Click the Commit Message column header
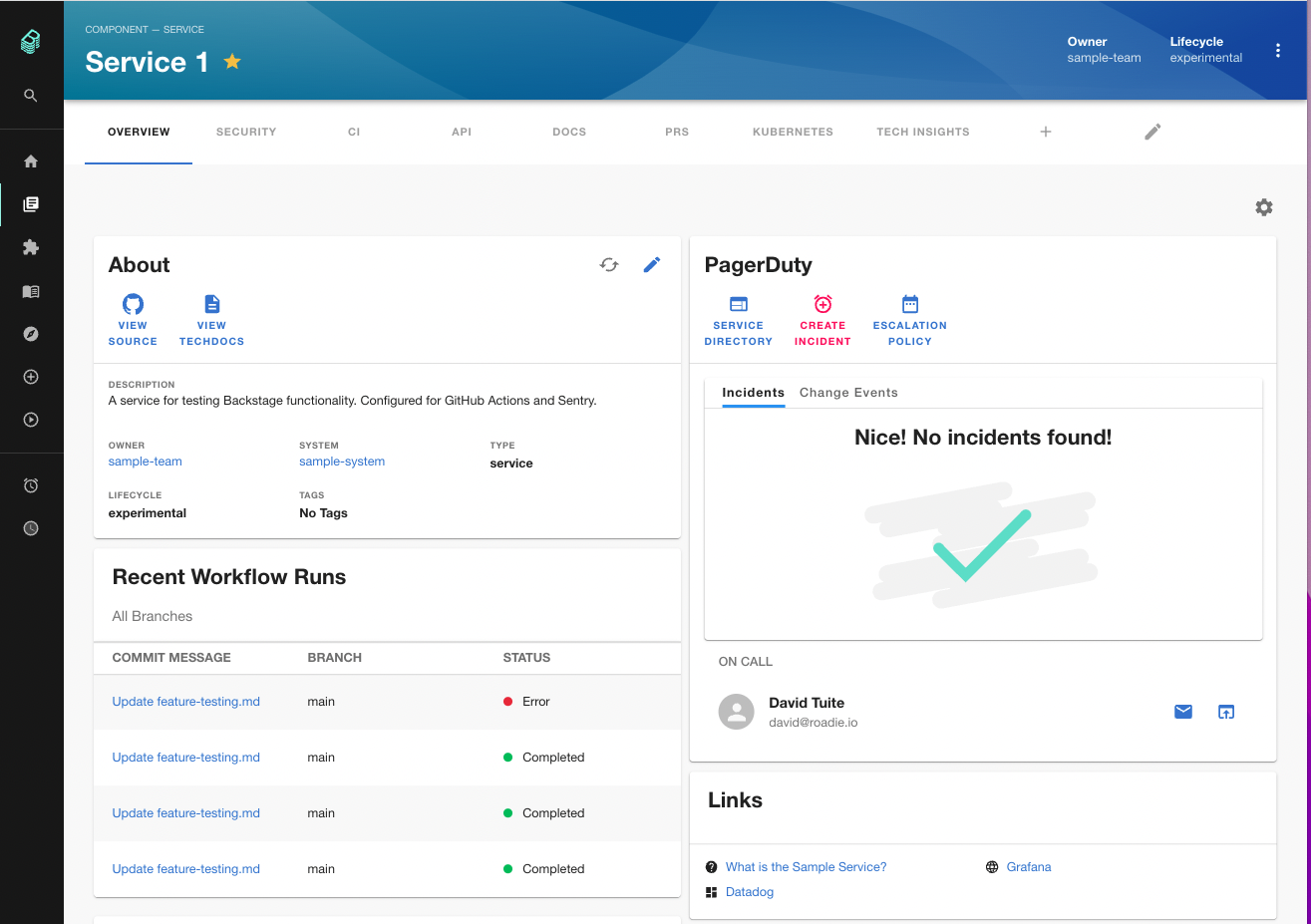1311x924 pixels. [171, 658]
